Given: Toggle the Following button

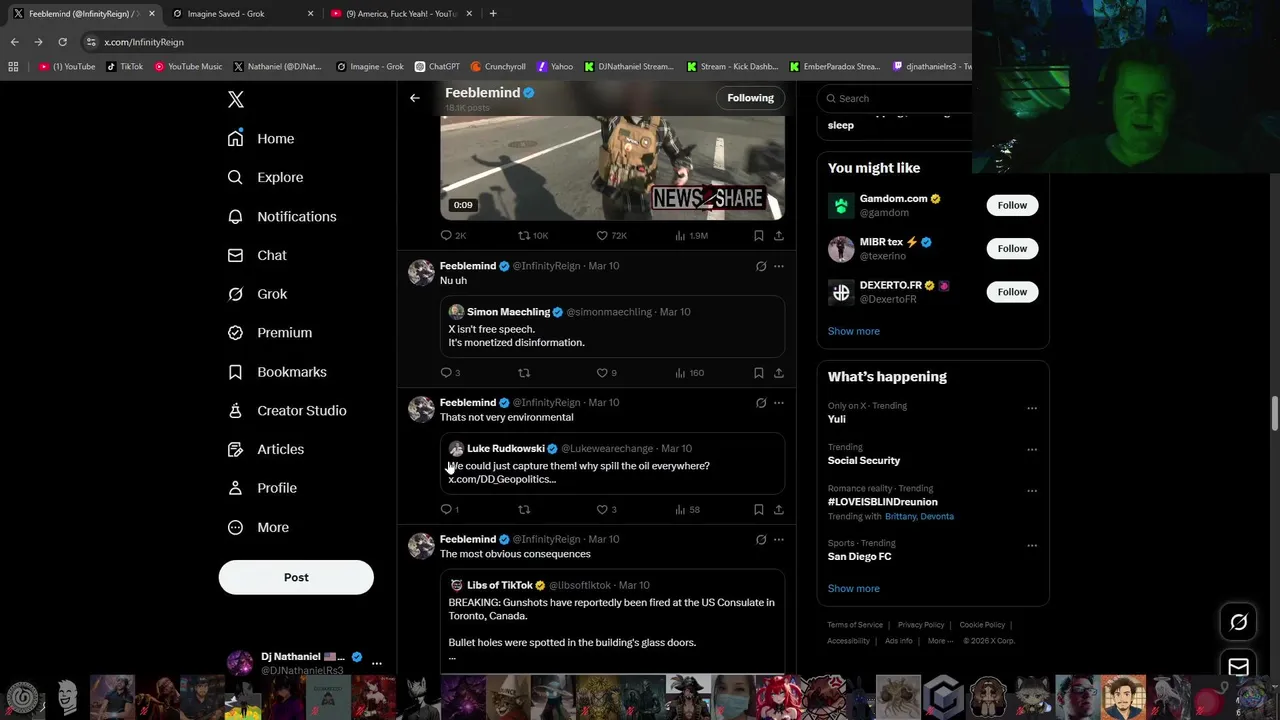Looking at the screenshot, I should click(751, 98).
